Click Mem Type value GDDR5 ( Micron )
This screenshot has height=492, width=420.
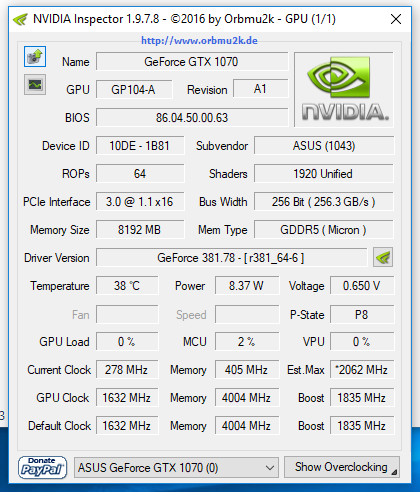pyautogui.click(x=324, y=230)
